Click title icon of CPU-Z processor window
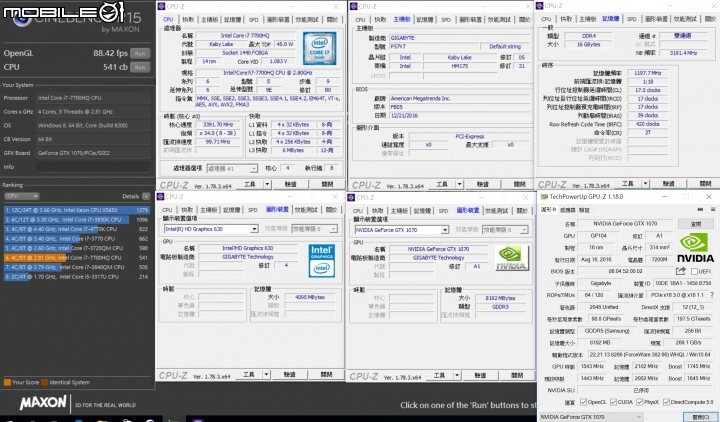720x422 pixels. coord(161,6)
